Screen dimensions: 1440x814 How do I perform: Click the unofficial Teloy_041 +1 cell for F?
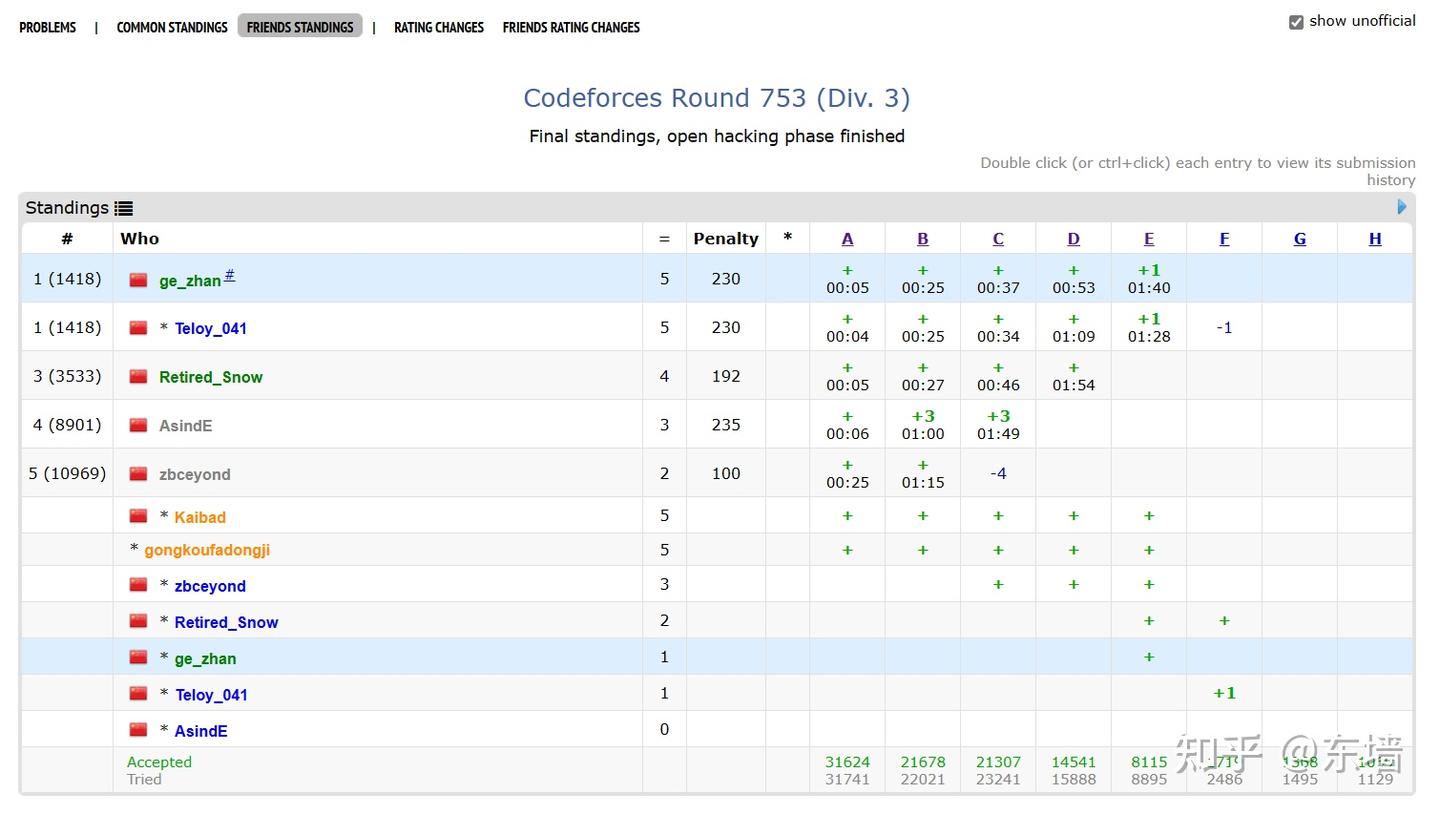(x=1224, y=693)
